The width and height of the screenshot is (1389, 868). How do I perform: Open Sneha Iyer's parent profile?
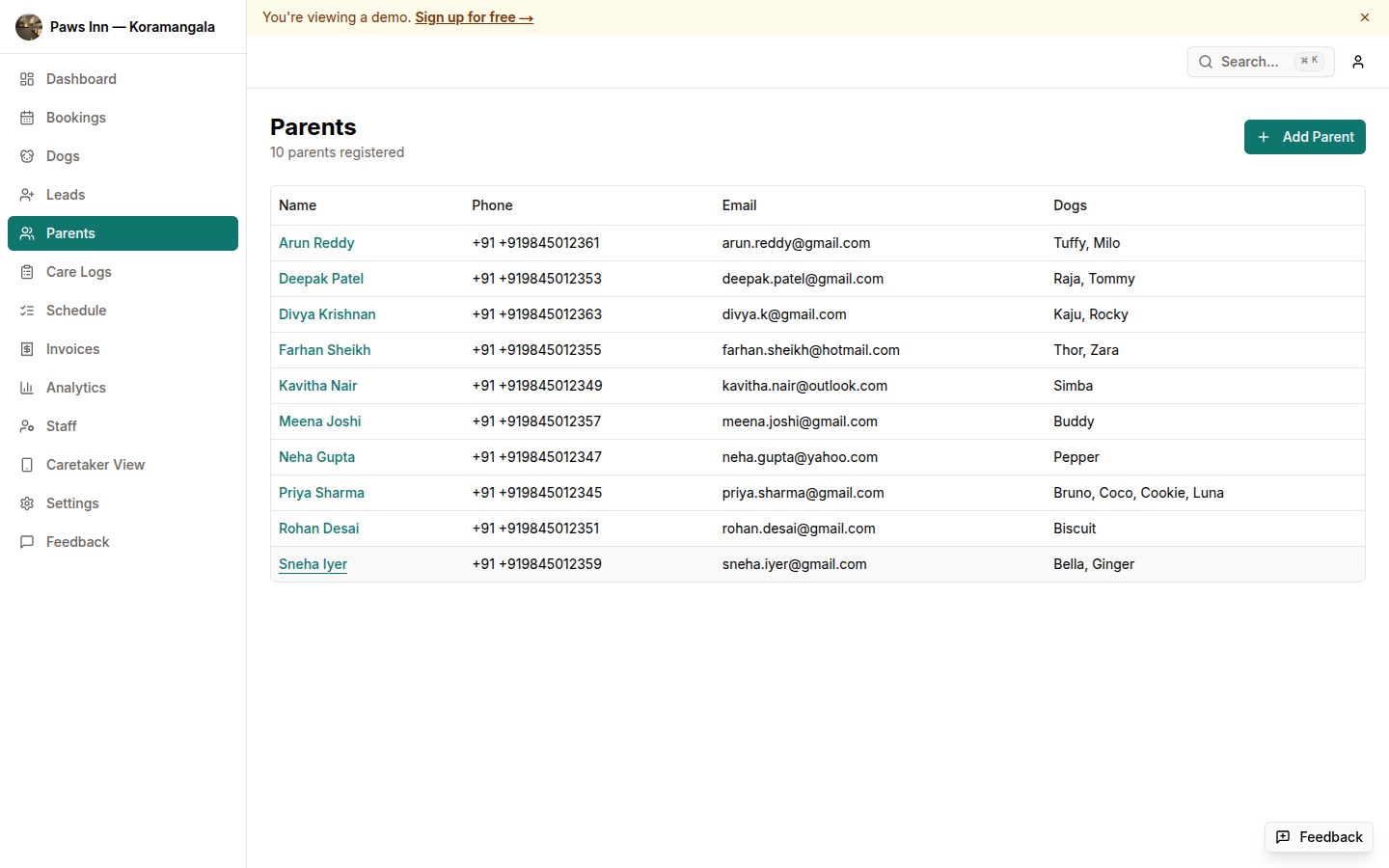[x=313, y=563]
